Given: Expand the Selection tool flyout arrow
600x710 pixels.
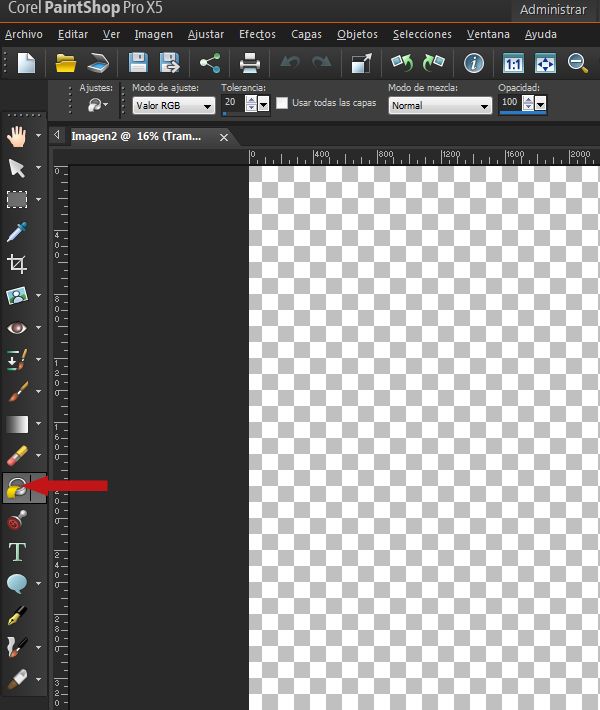Looking at the screenshot, I should (x=38, y=199).
